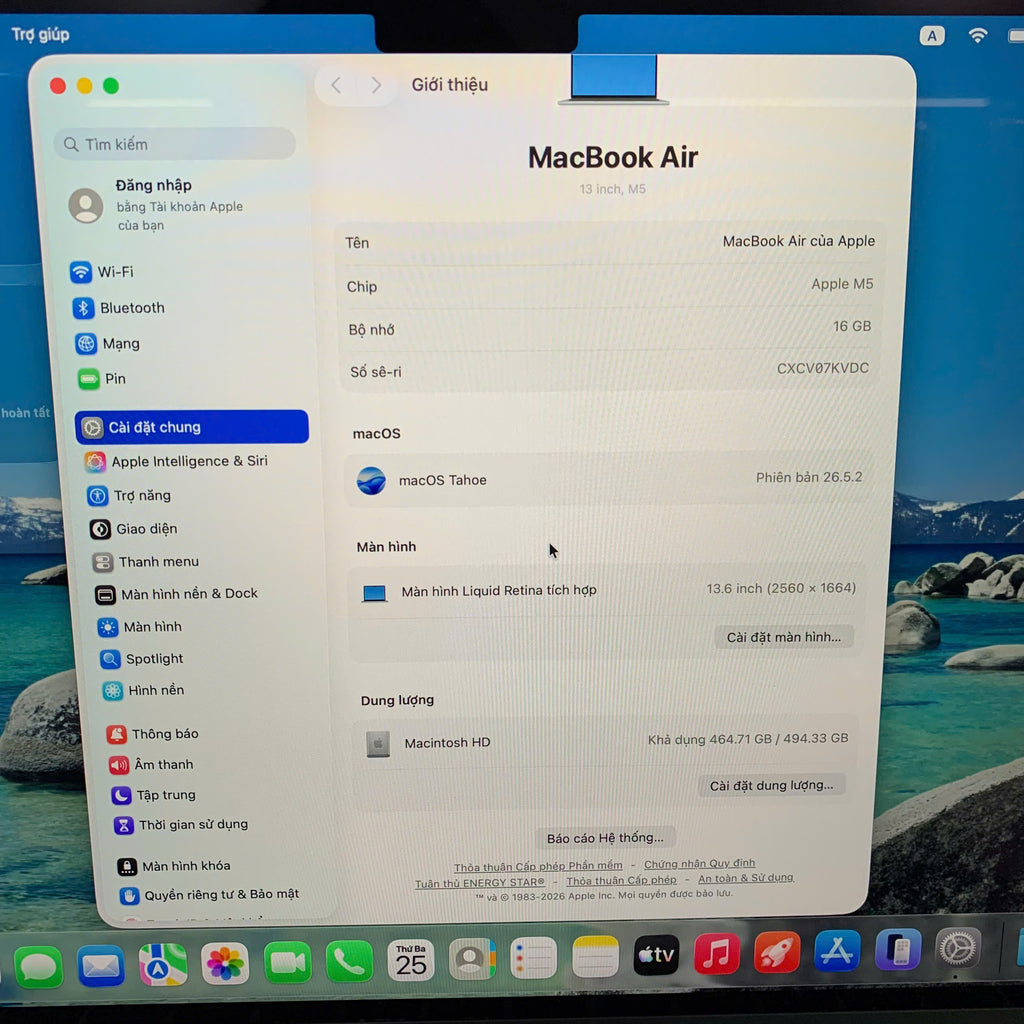Open Màn hình khóa settings
This screenshot has height=1024, width=1024.
174,866
